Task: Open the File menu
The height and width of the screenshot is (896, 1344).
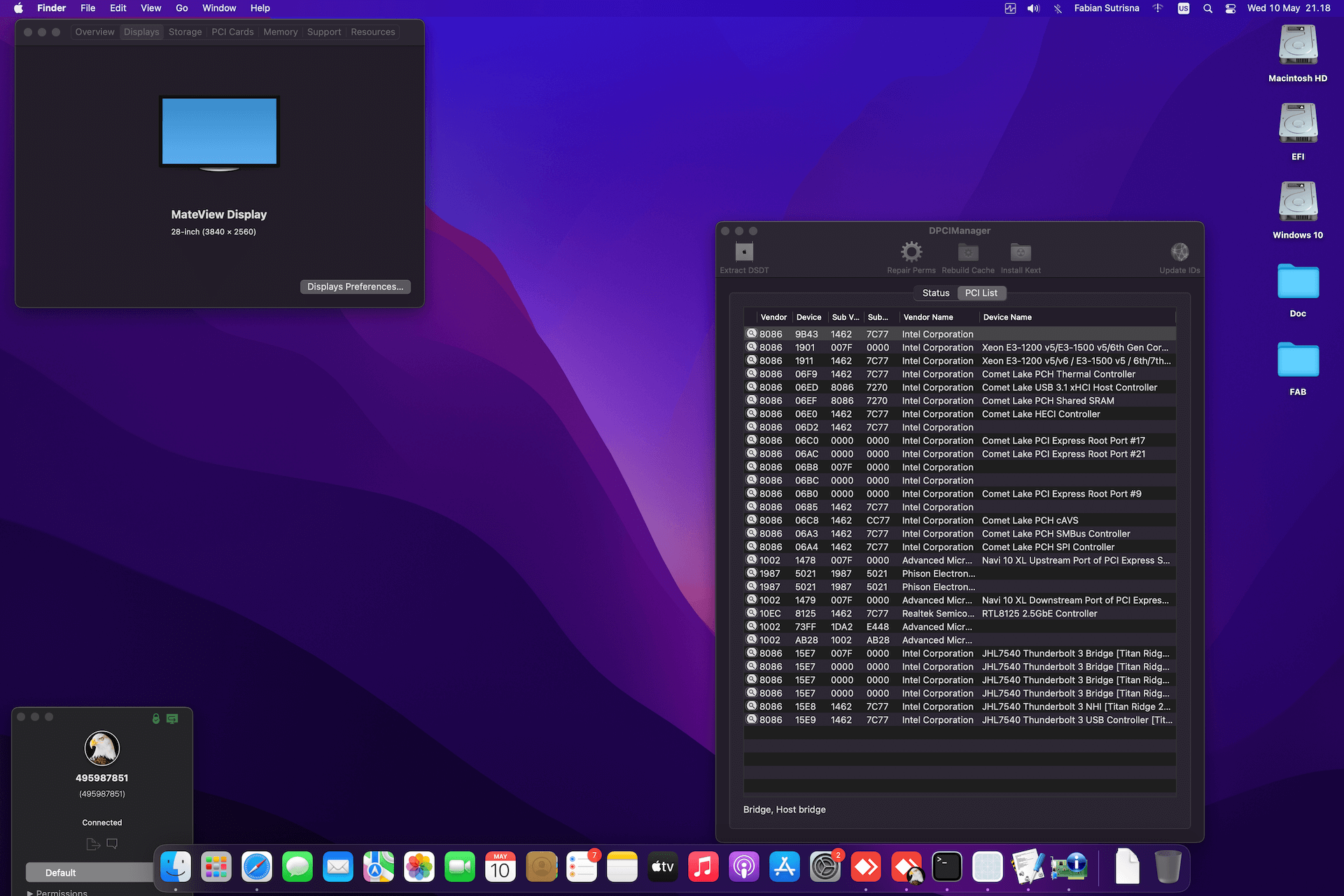Action: point(87,8)
